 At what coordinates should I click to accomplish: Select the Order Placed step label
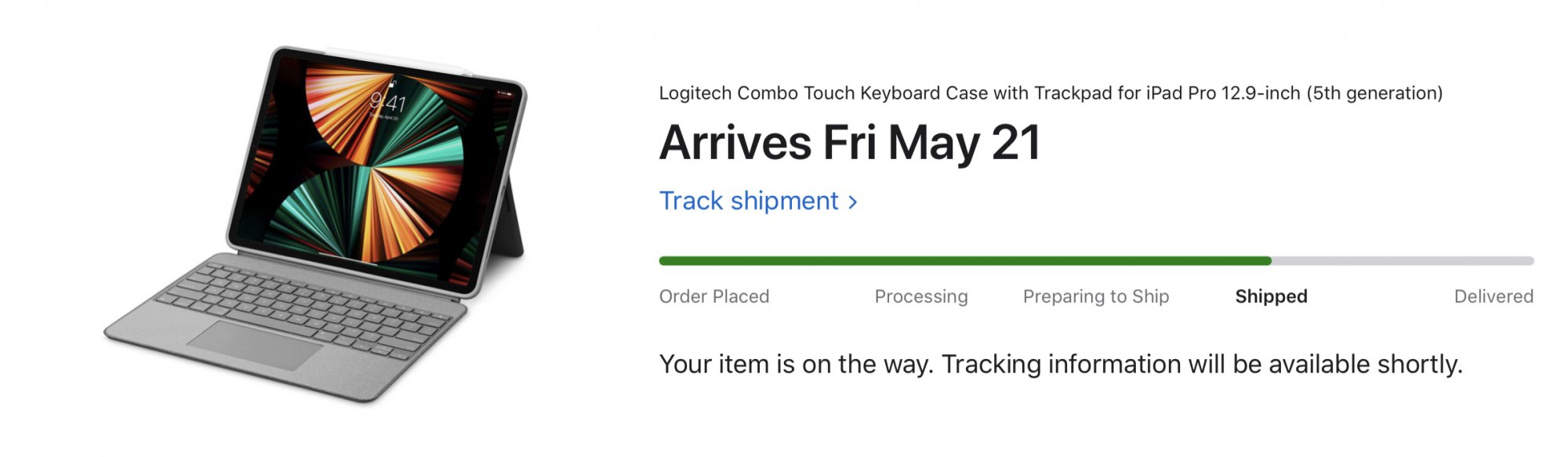714,296
